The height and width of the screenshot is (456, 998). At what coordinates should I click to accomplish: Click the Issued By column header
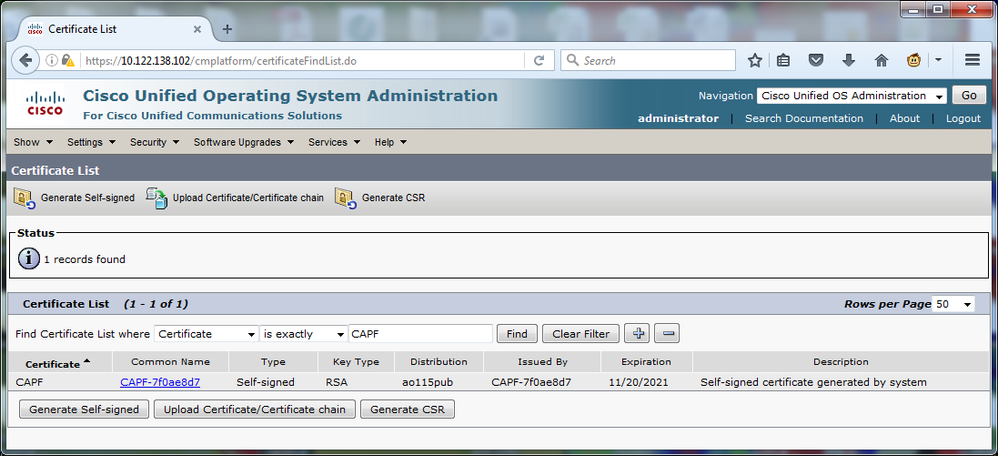542,362
